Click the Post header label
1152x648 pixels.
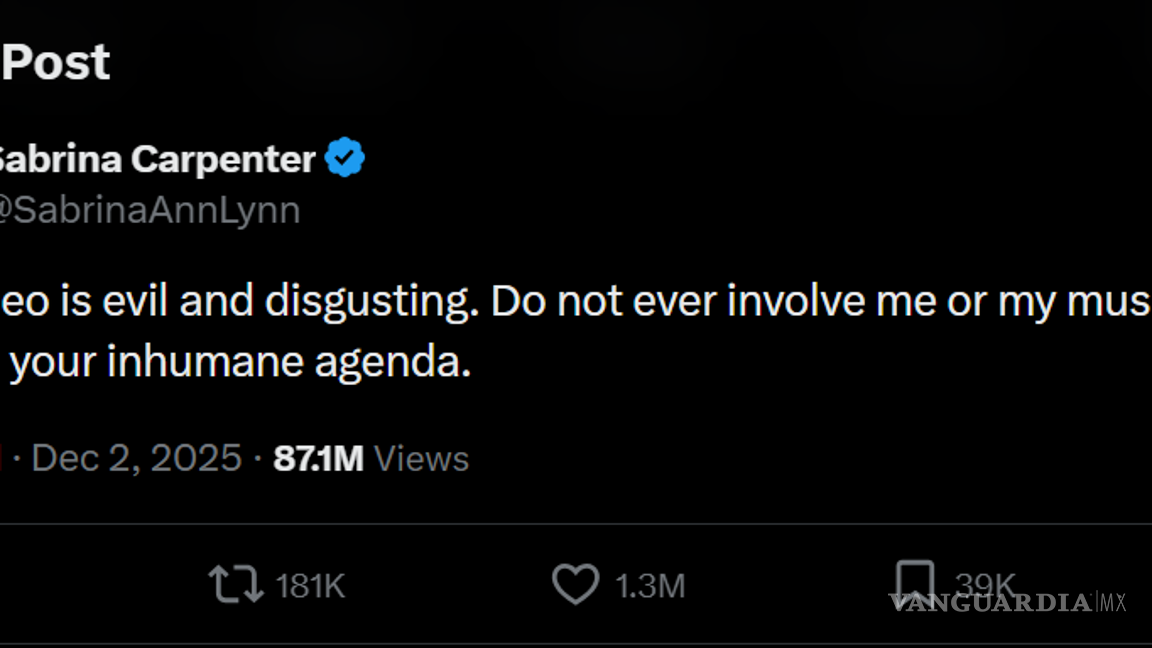(55, 62)
